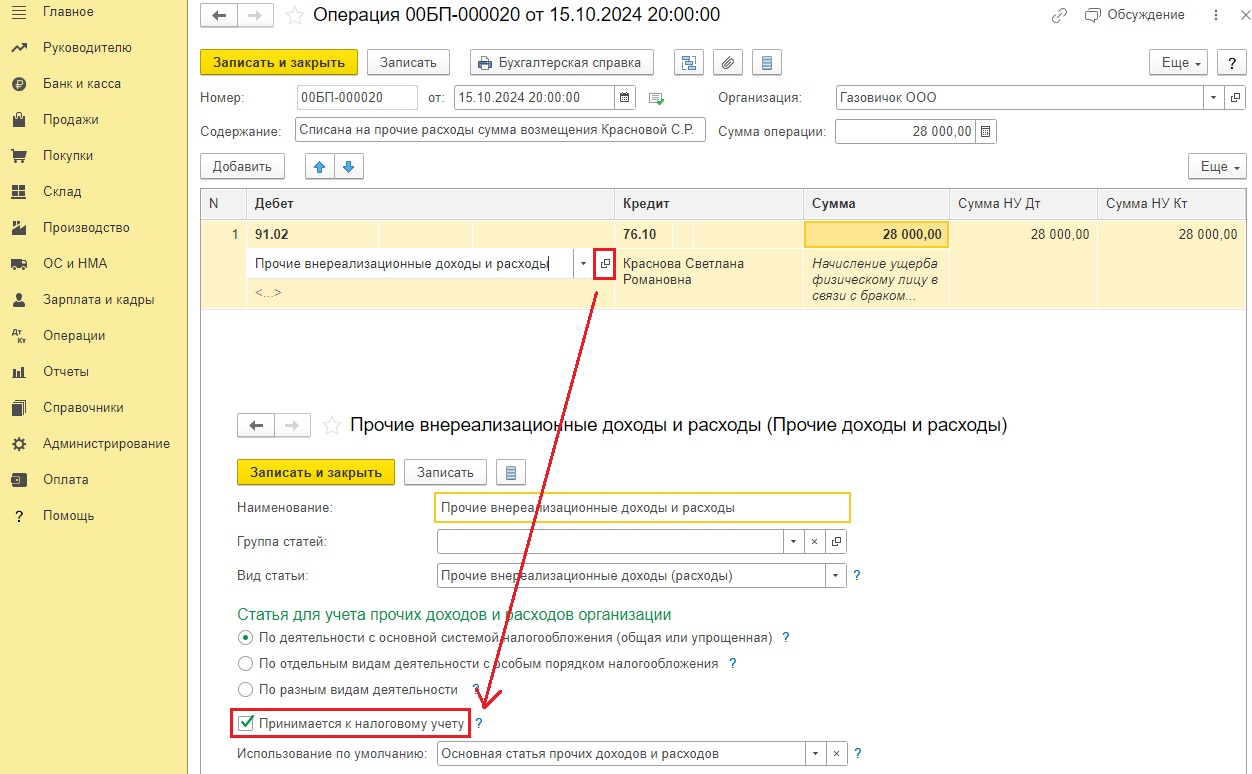Open calculator for Сумма операции

pos(985,131)
